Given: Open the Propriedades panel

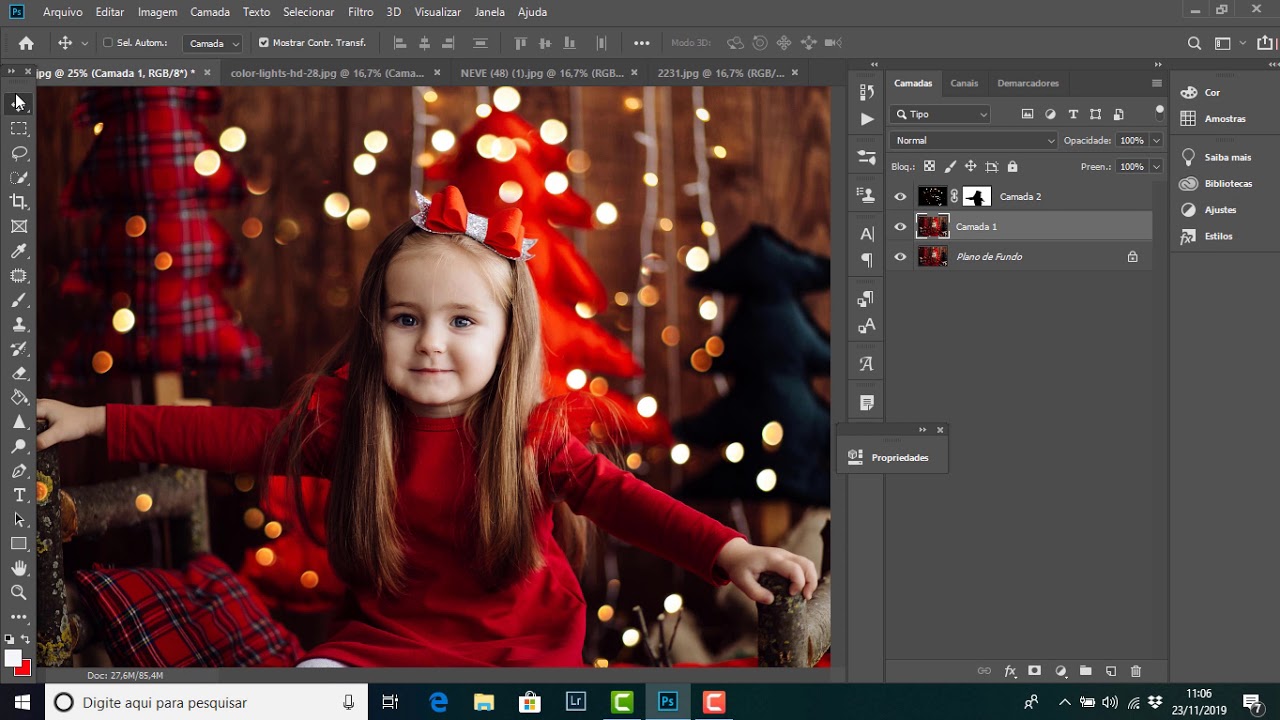Looking at the screenshot, I should click(x=888, y=457).
